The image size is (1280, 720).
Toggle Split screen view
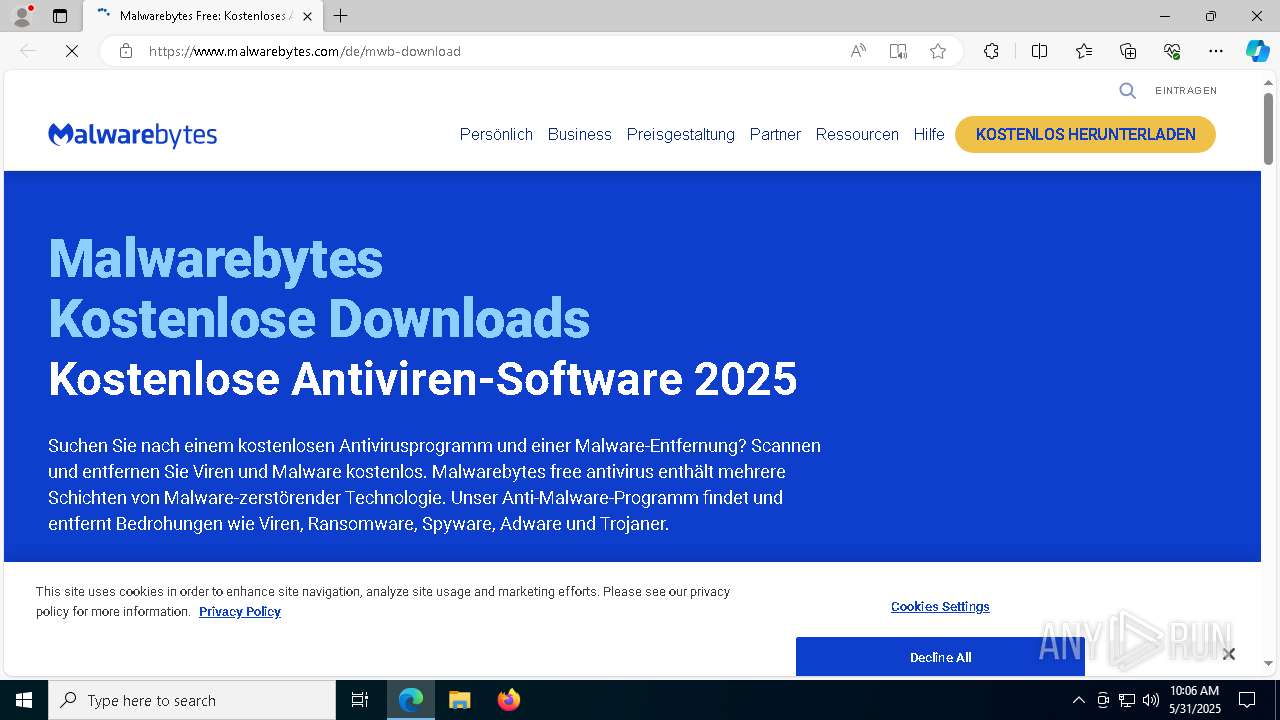(1039, 51)
